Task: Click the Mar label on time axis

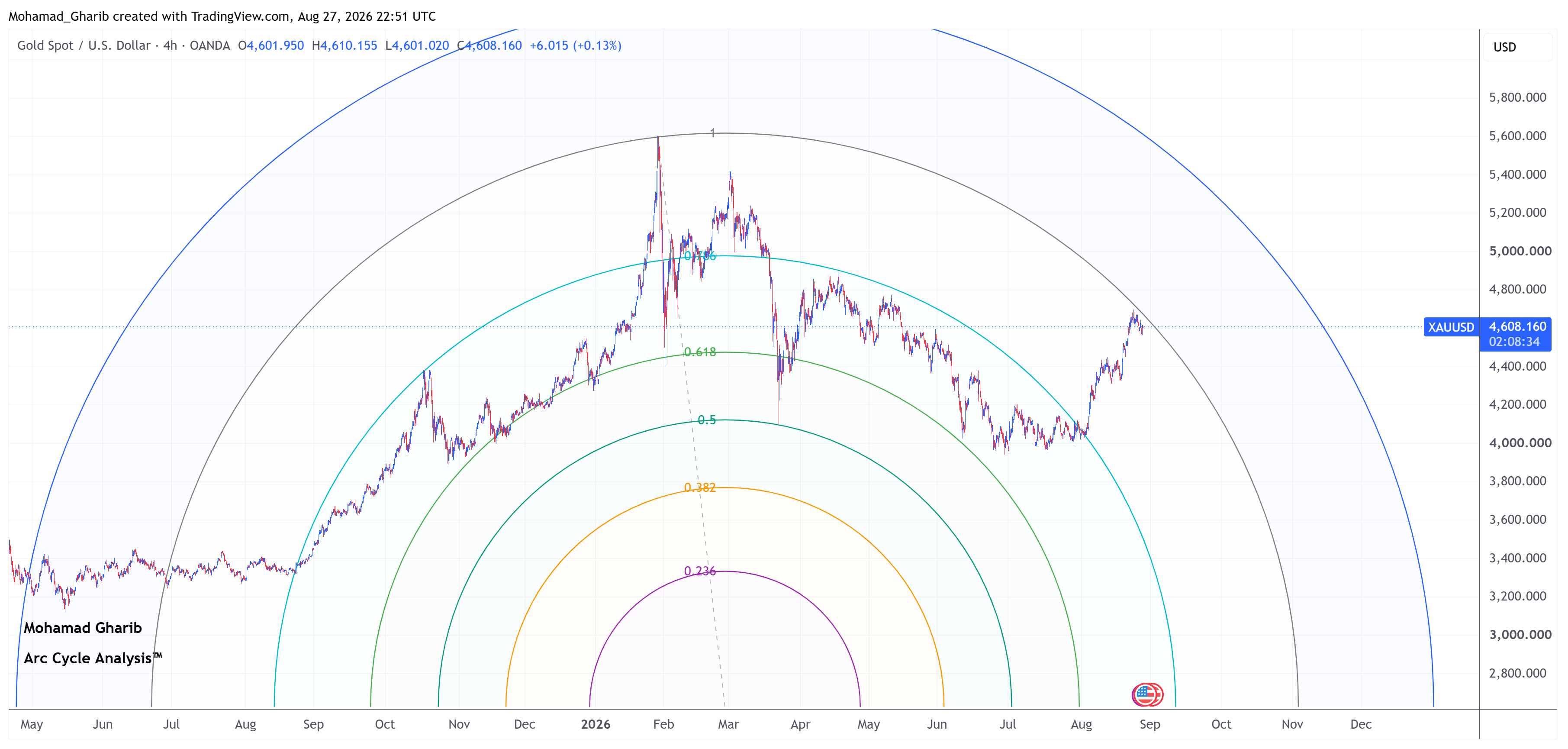Action: coord(728,724)
